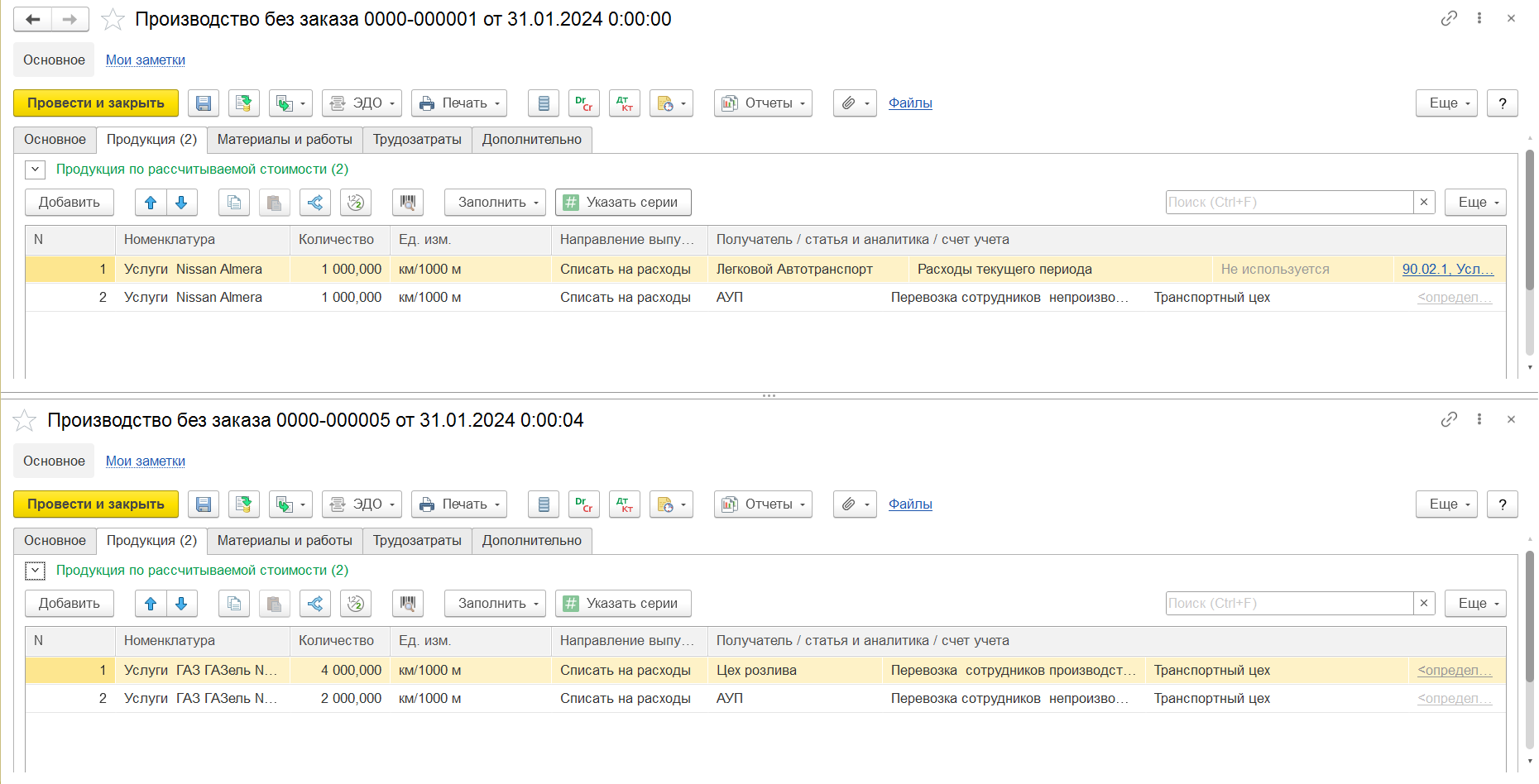The height and width of the screenshot is (784, 1539).
Task: Move row down in document 0000-000005 products table
Action: [182, 604]
